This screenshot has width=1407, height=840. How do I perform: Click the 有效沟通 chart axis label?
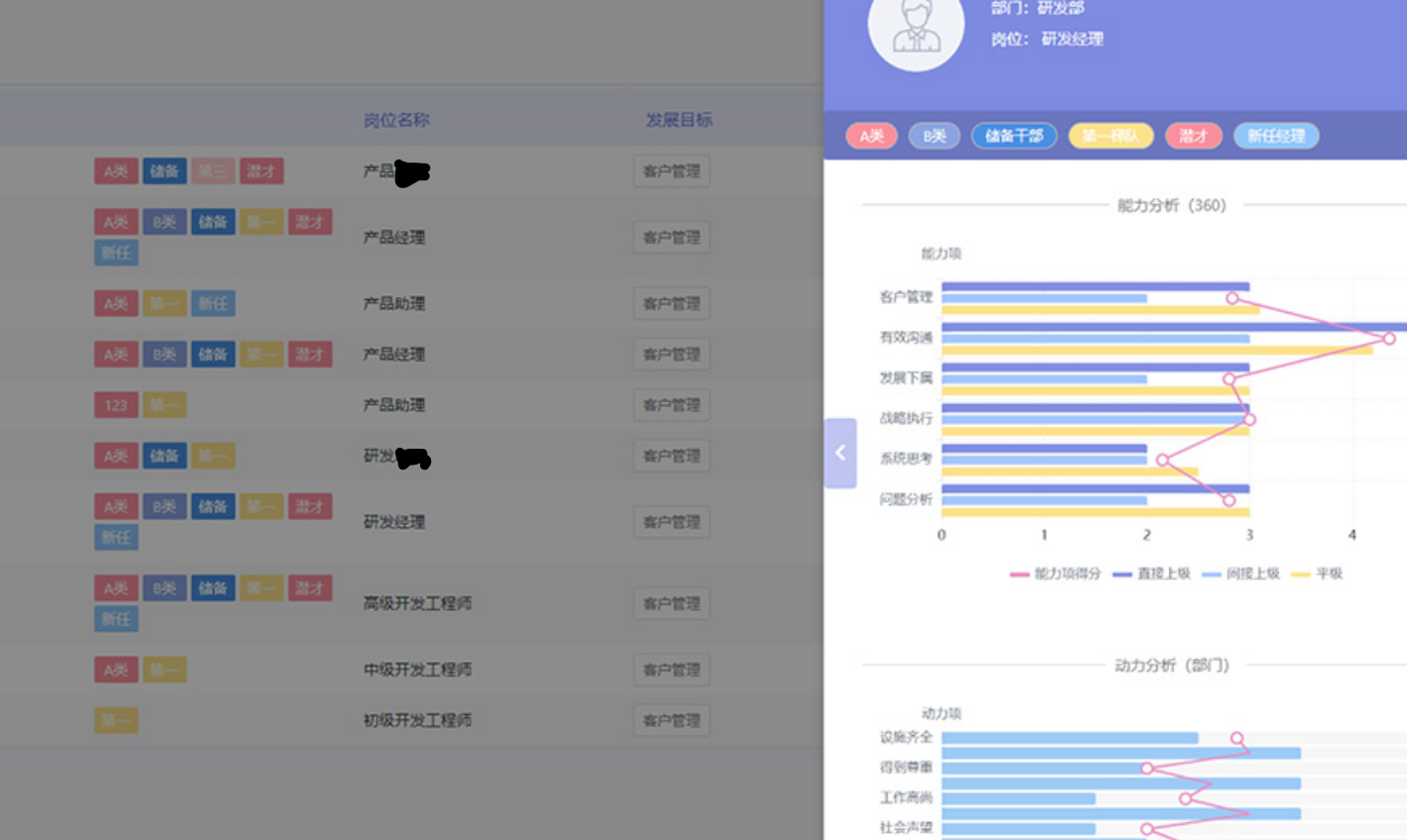point(907,338)
